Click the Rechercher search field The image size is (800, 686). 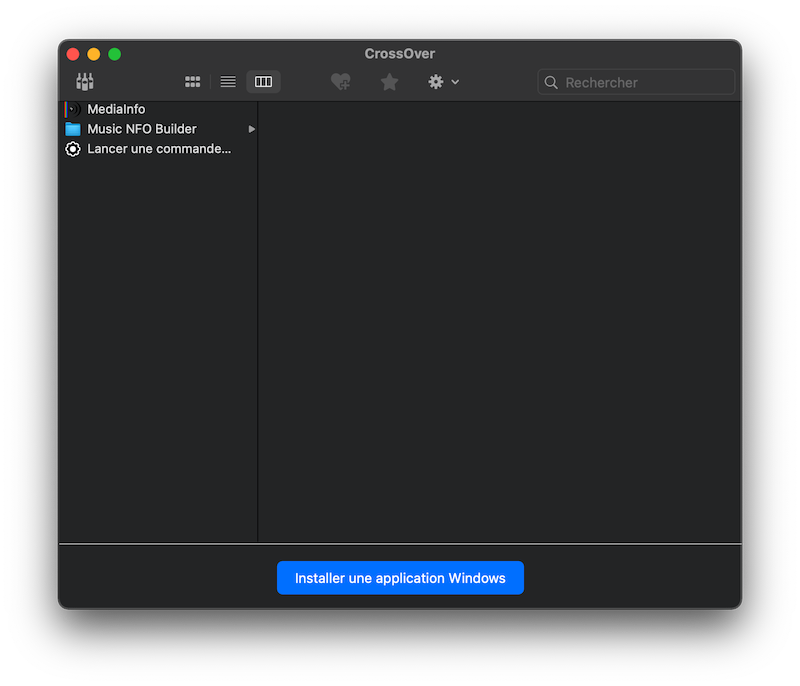tap(636, 82)
